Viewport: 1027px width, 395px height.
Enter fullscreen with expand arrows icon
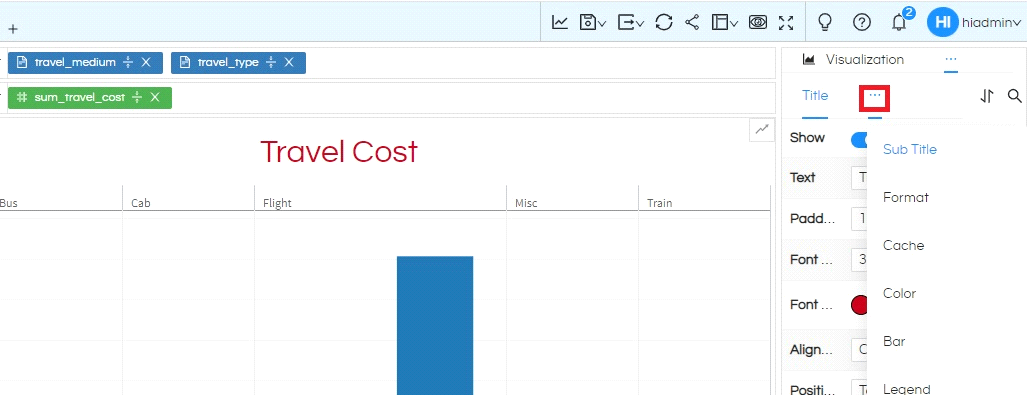coord(786,22)
